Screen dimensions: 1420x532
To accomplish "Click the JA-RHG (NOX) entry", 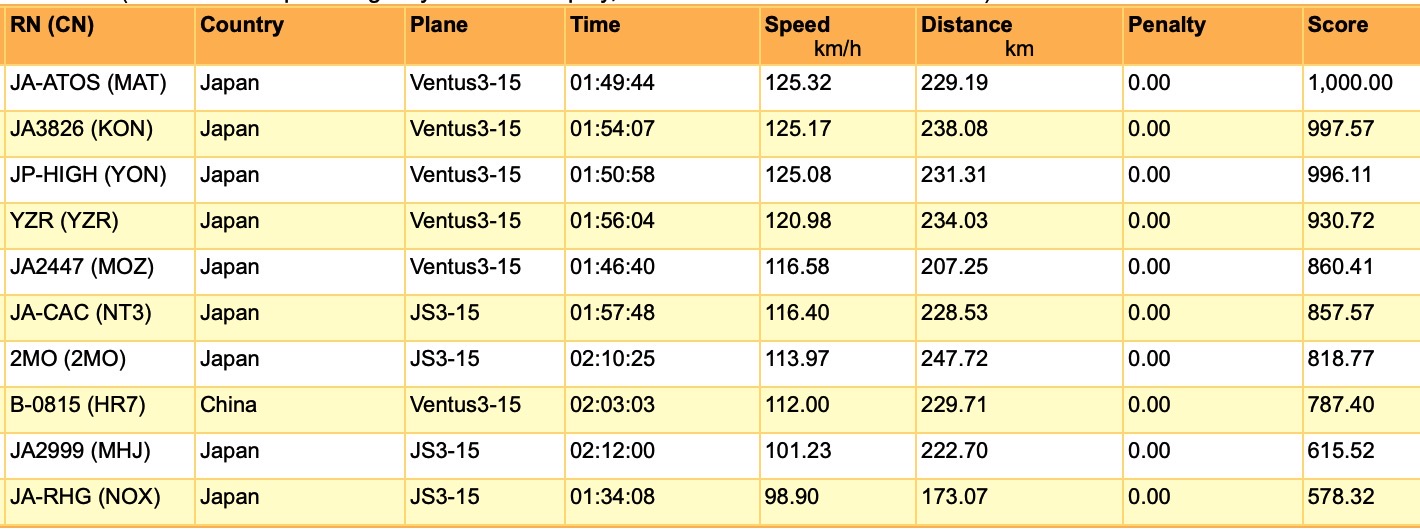I will (x=85, y=497).
